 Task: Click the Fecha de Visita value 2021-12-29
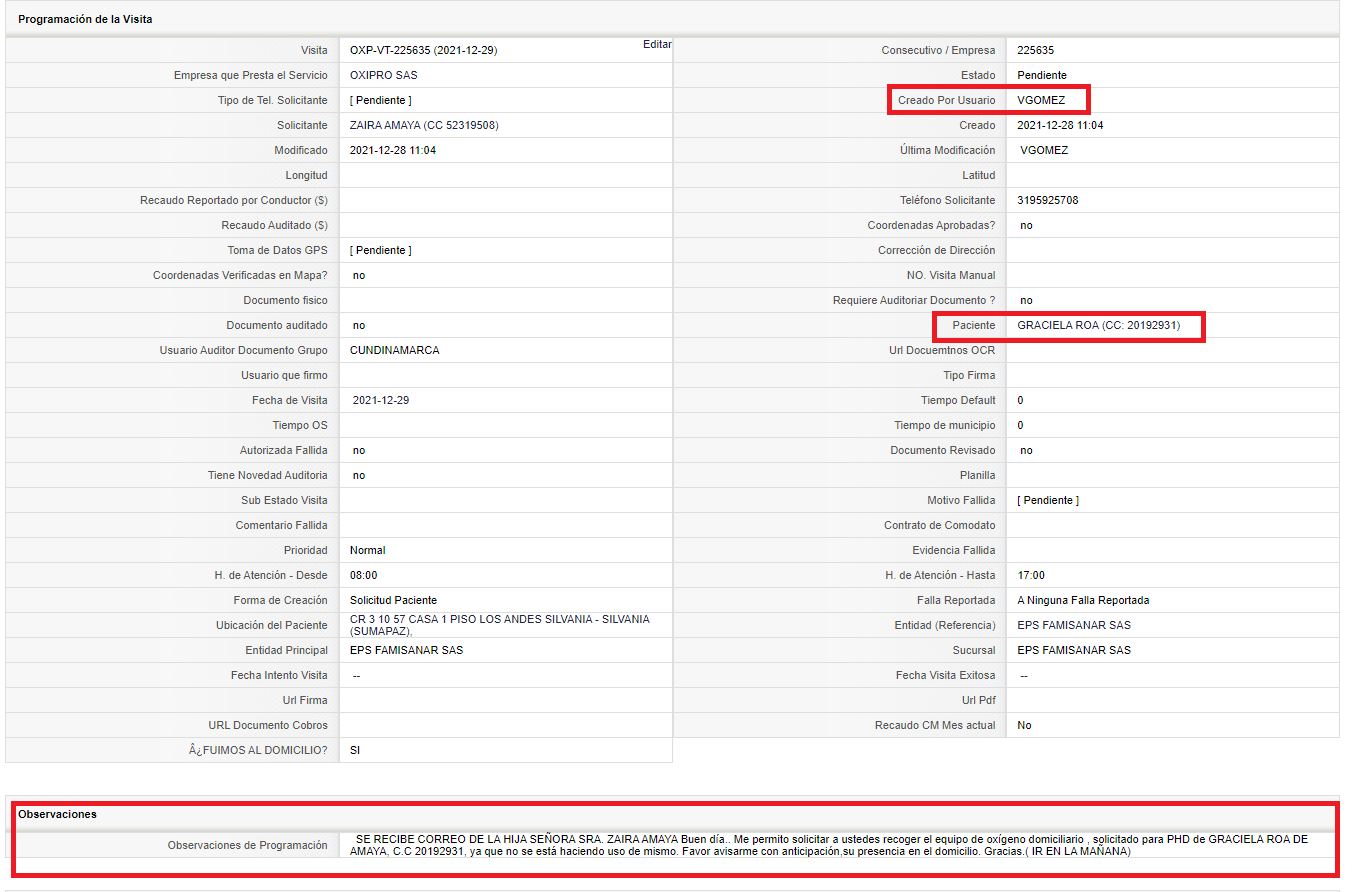[x=381, y=400]
